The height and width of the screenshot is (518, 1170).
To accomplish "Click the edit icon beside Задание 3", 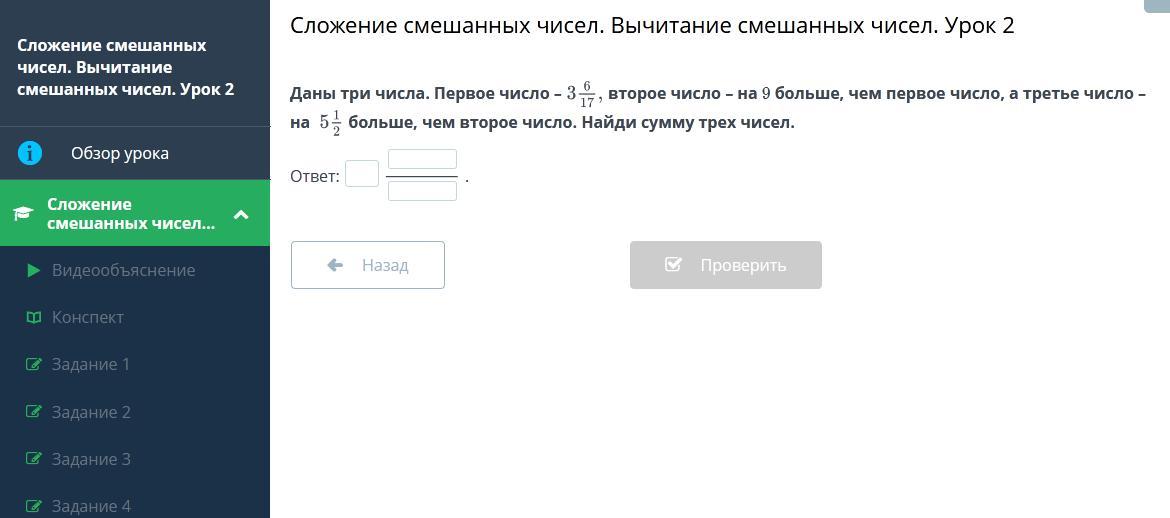I will coord(33,459).
